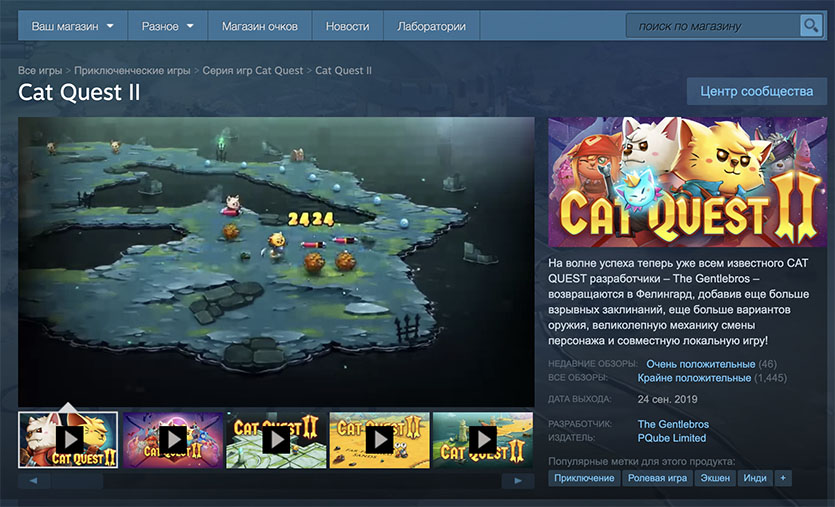Play the fifth trailer thumbnail with lighthouse

tap(483, 440)
